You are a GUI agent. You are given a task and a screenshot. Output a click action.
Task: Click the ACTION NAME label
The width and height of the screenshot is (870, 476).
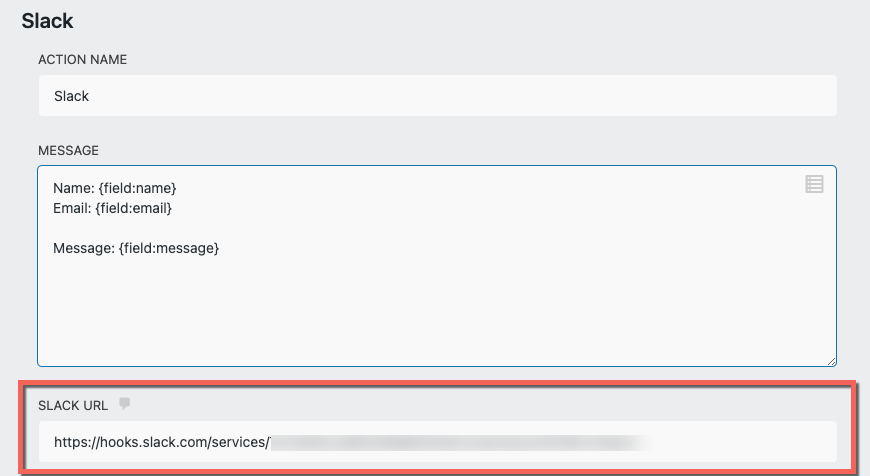[x=82, y=60]
